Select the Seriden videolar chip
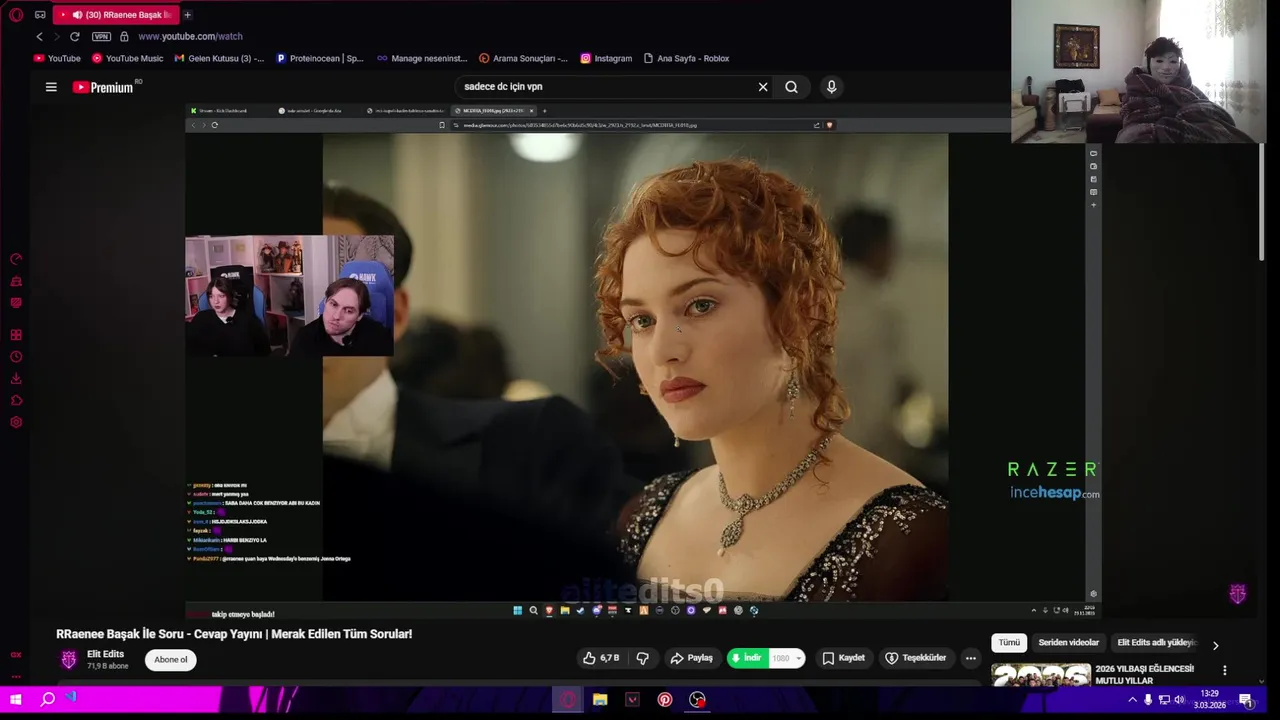The height and width of the screenshot is (720, 1280). coord(1068,643)
